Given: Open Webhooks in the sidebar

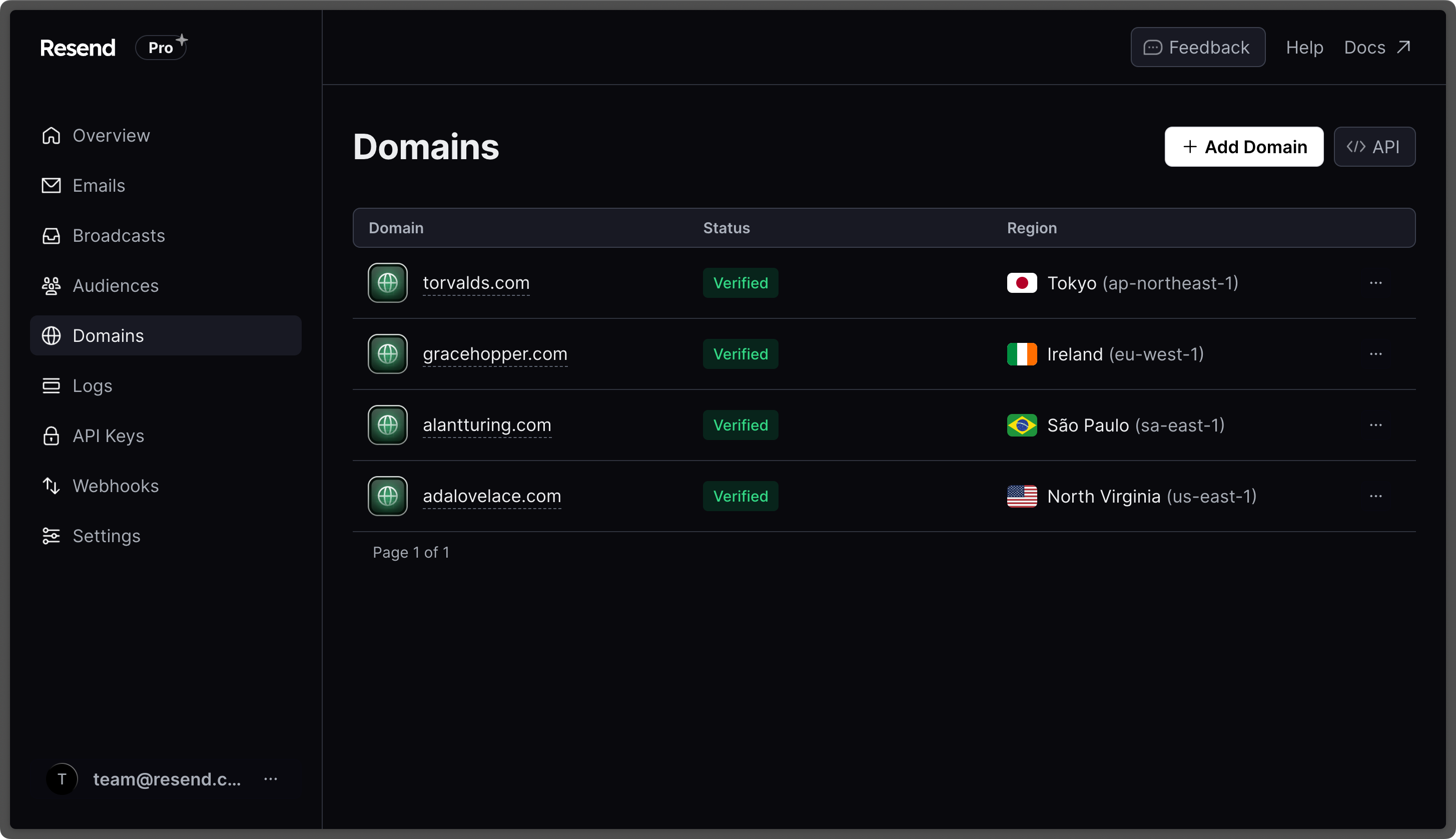Looking at the screenshot, I should pyautogui.click(x=115, y=485).
